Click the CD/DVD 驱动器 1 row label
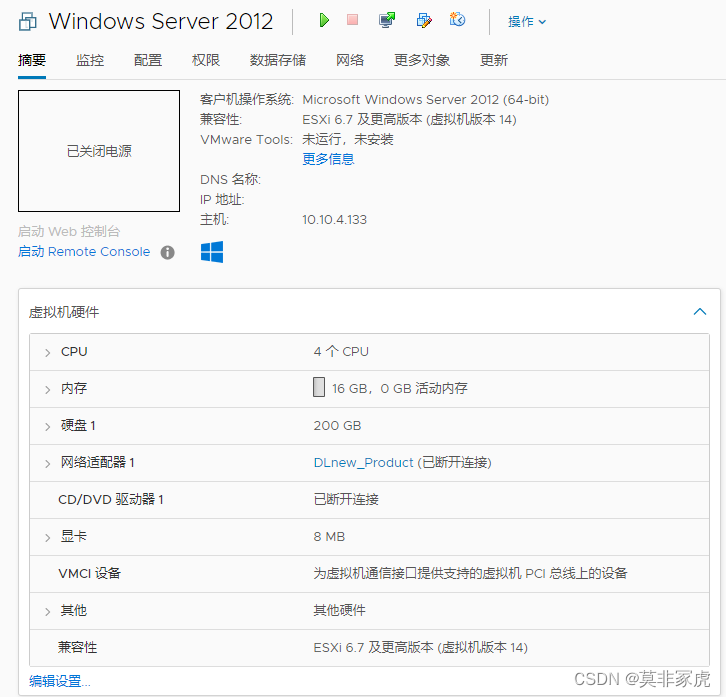This screenshot has width=726, height=697. pyautogui.click(x=111, y=499)
